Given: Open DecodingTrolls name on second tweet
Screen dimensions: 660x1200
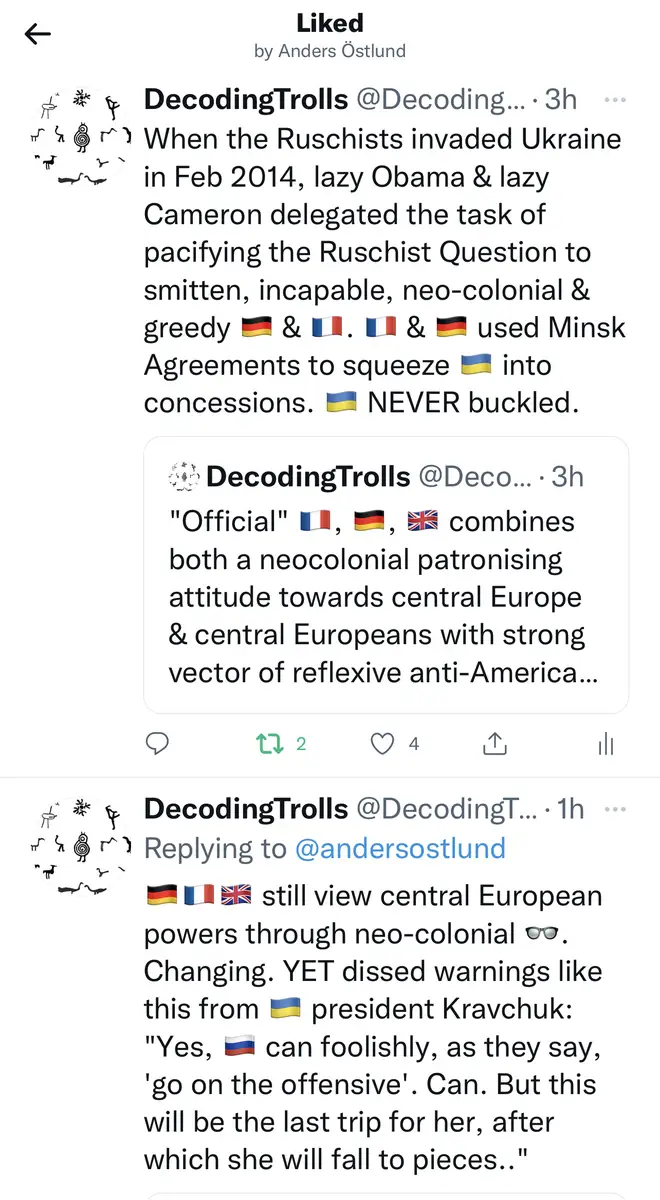Looking at the screenshot, I should coord(246,808).
